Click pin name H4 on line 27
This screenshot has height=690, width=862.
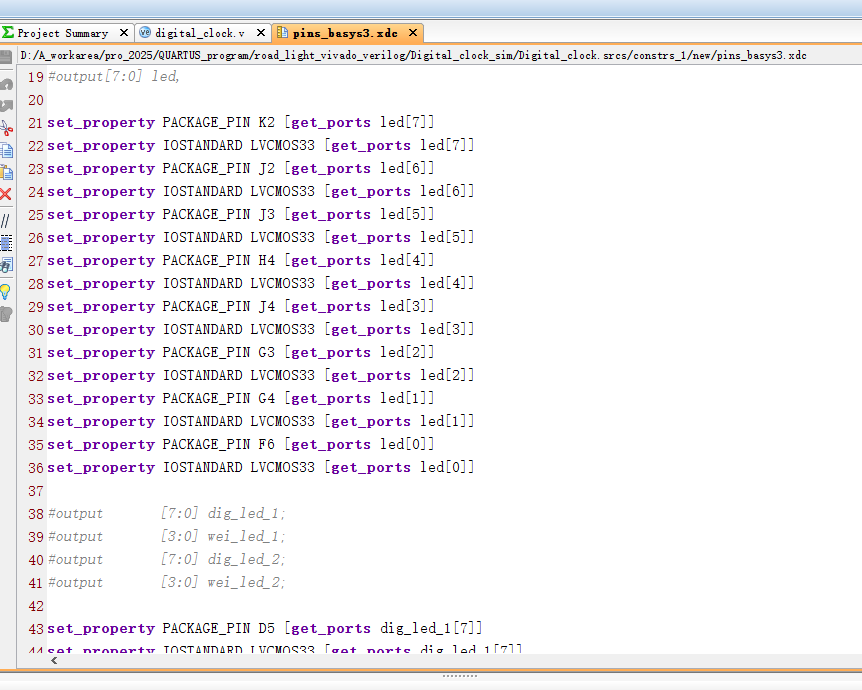(267, 260)
